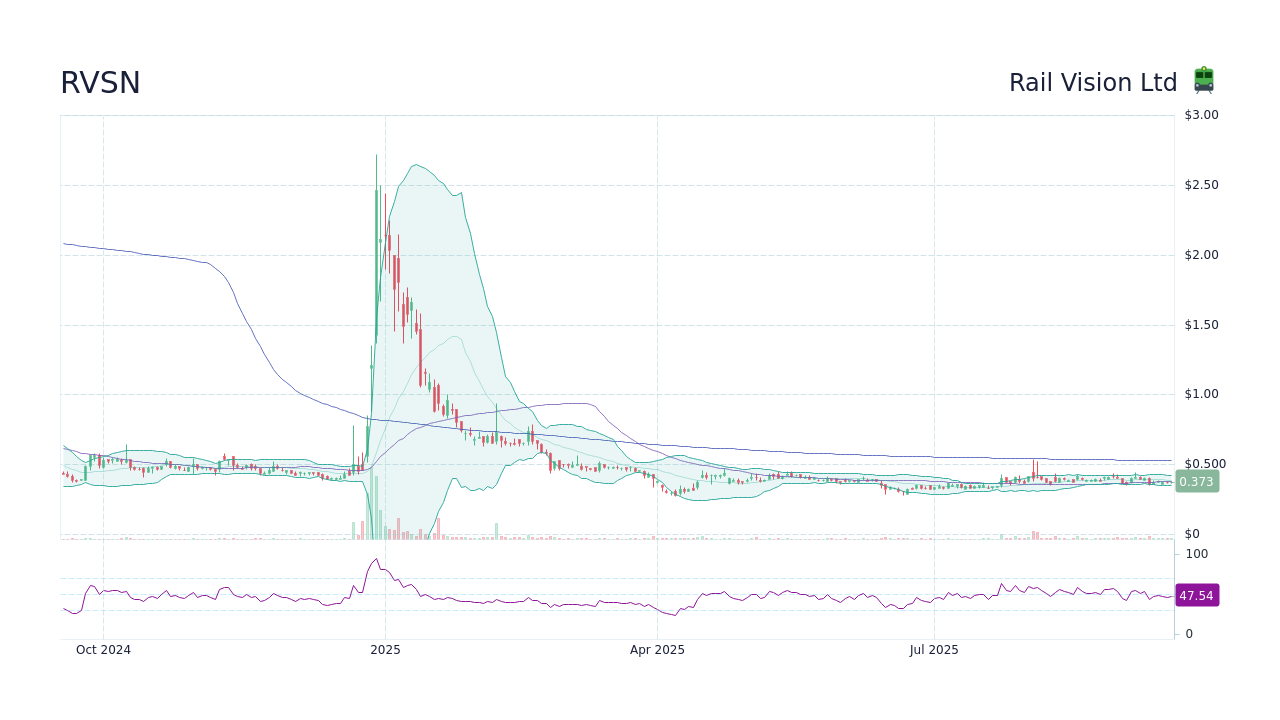Image resolution: width=1280 pixels, height=720 pixels.
Task: Click the green current price badge showing 0.373
Action: tap(1196, 482)
